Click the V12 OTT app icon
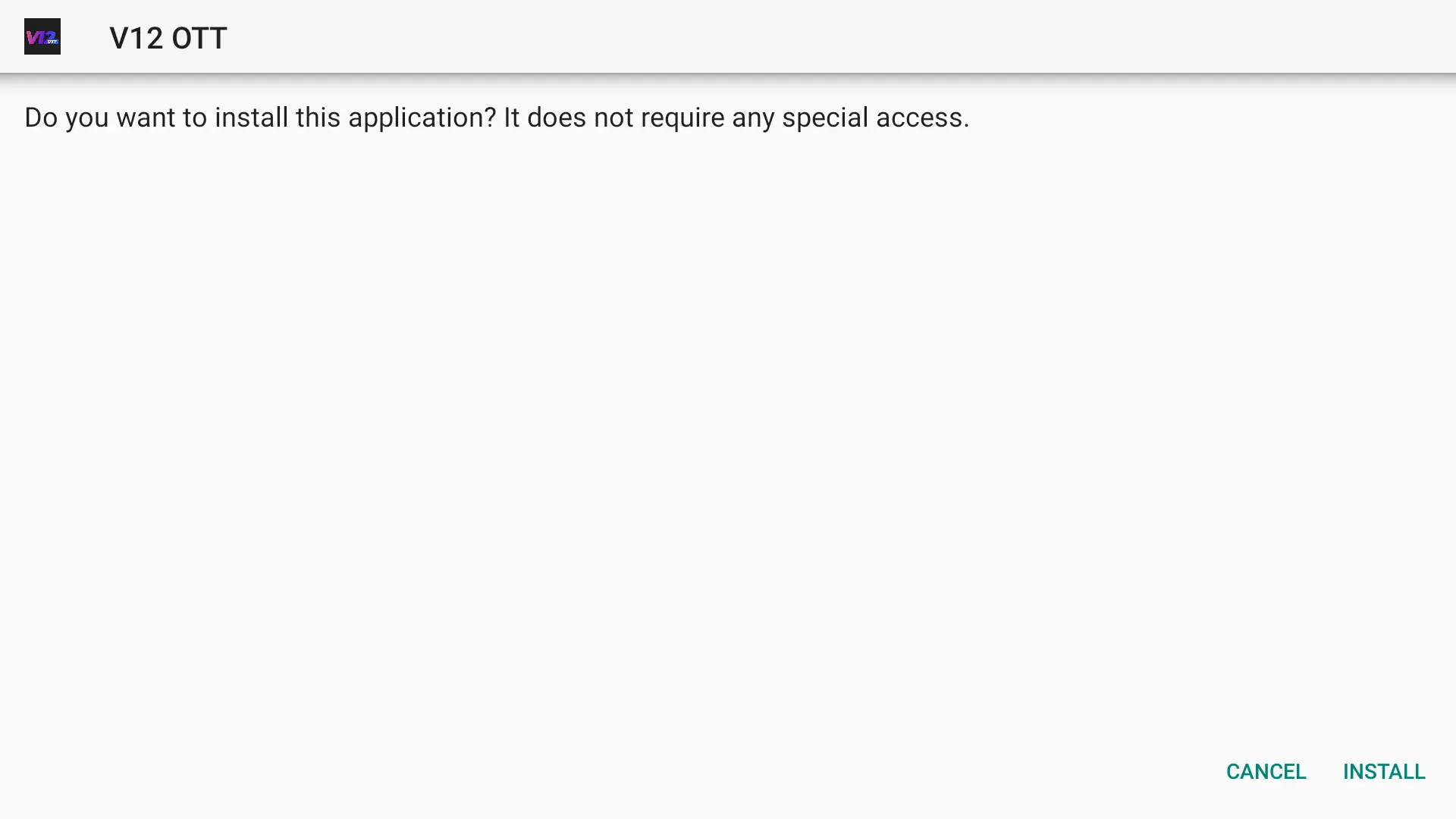1456x819 pixels. [x=42, y=36]
